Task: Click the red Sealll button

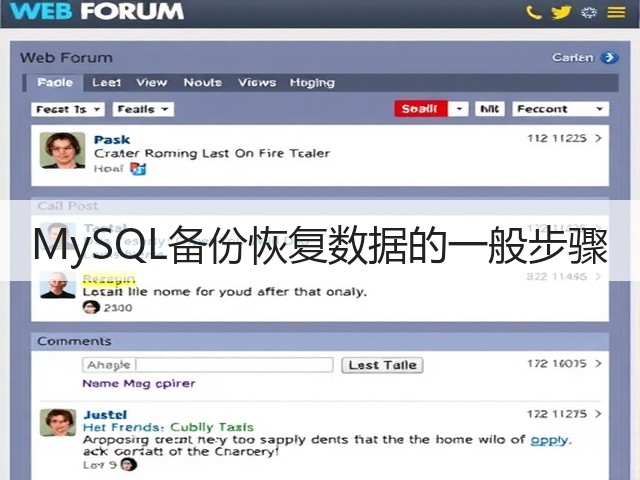Action: [x=421, y=109]
